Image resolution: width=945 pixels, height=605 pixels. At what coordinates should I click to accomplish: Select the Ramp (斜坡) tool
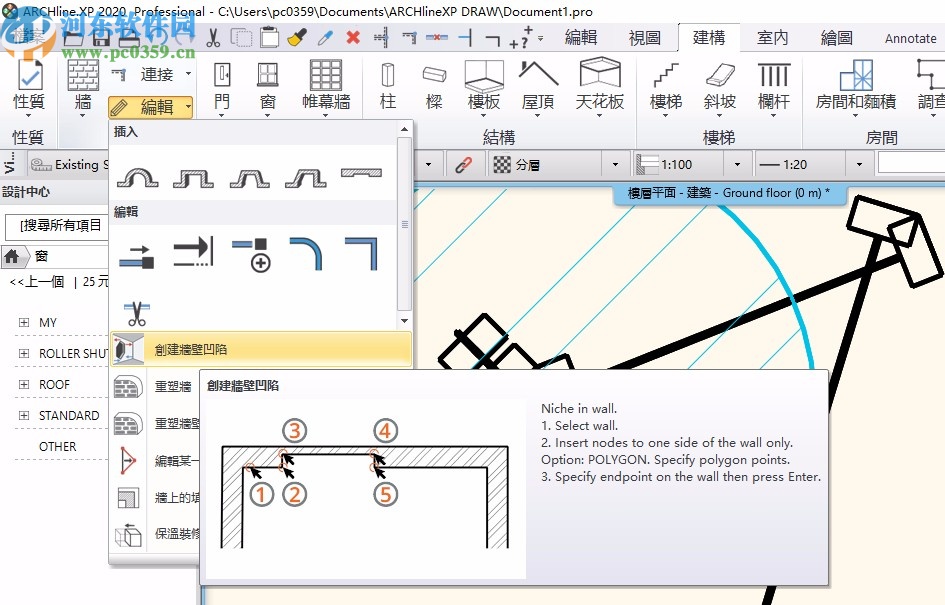[720, 89]
